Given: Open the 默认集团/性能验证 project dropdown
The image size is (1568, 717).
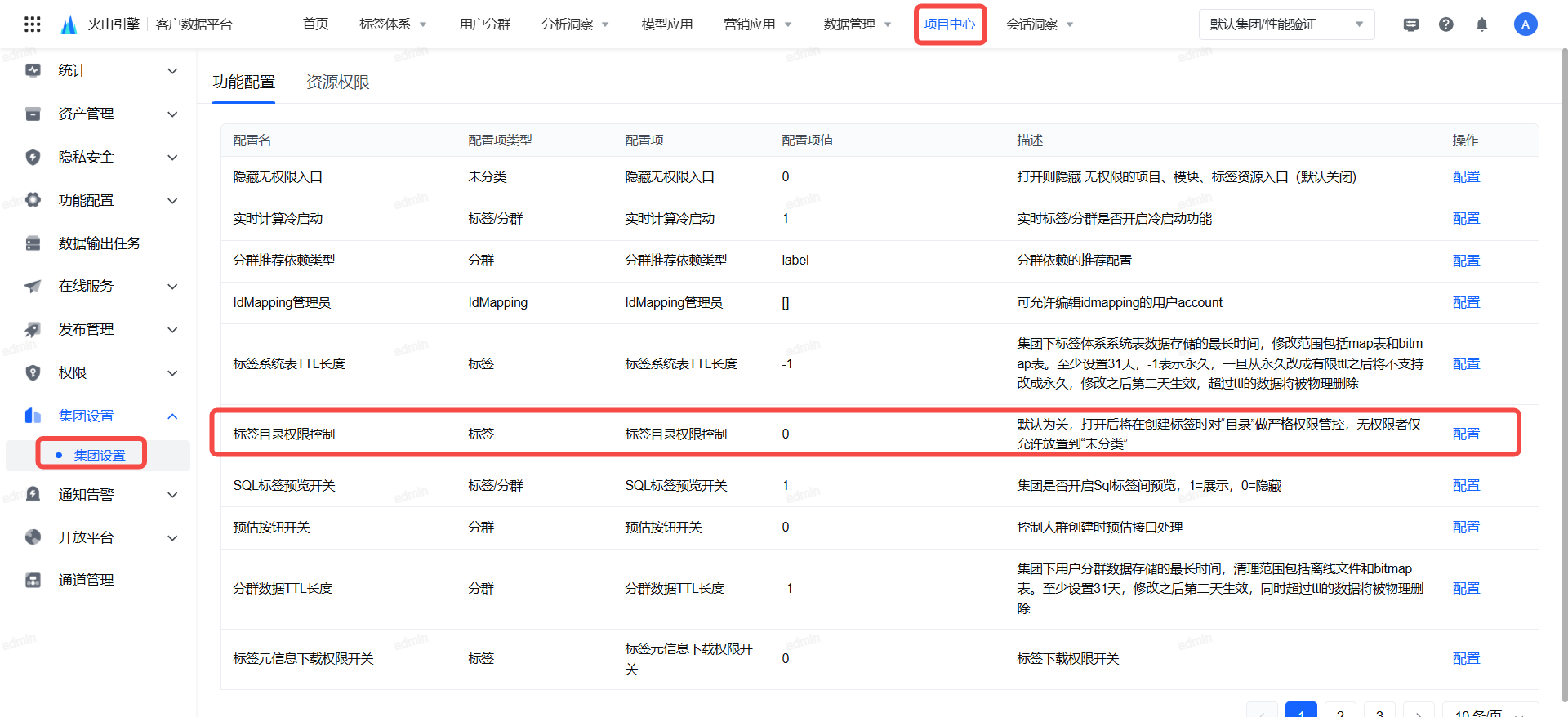Looking at the screenshot, I should click(1286, 24).
